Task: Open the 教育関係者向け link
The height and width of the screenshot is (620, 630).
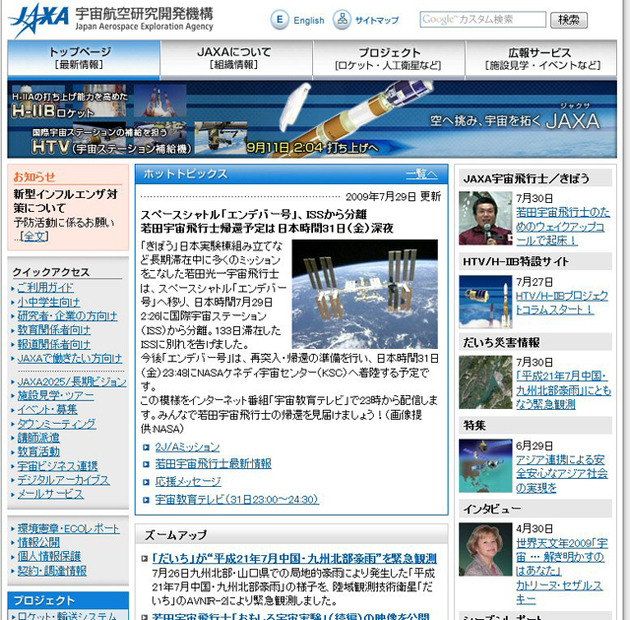Action: coord(54,330)
